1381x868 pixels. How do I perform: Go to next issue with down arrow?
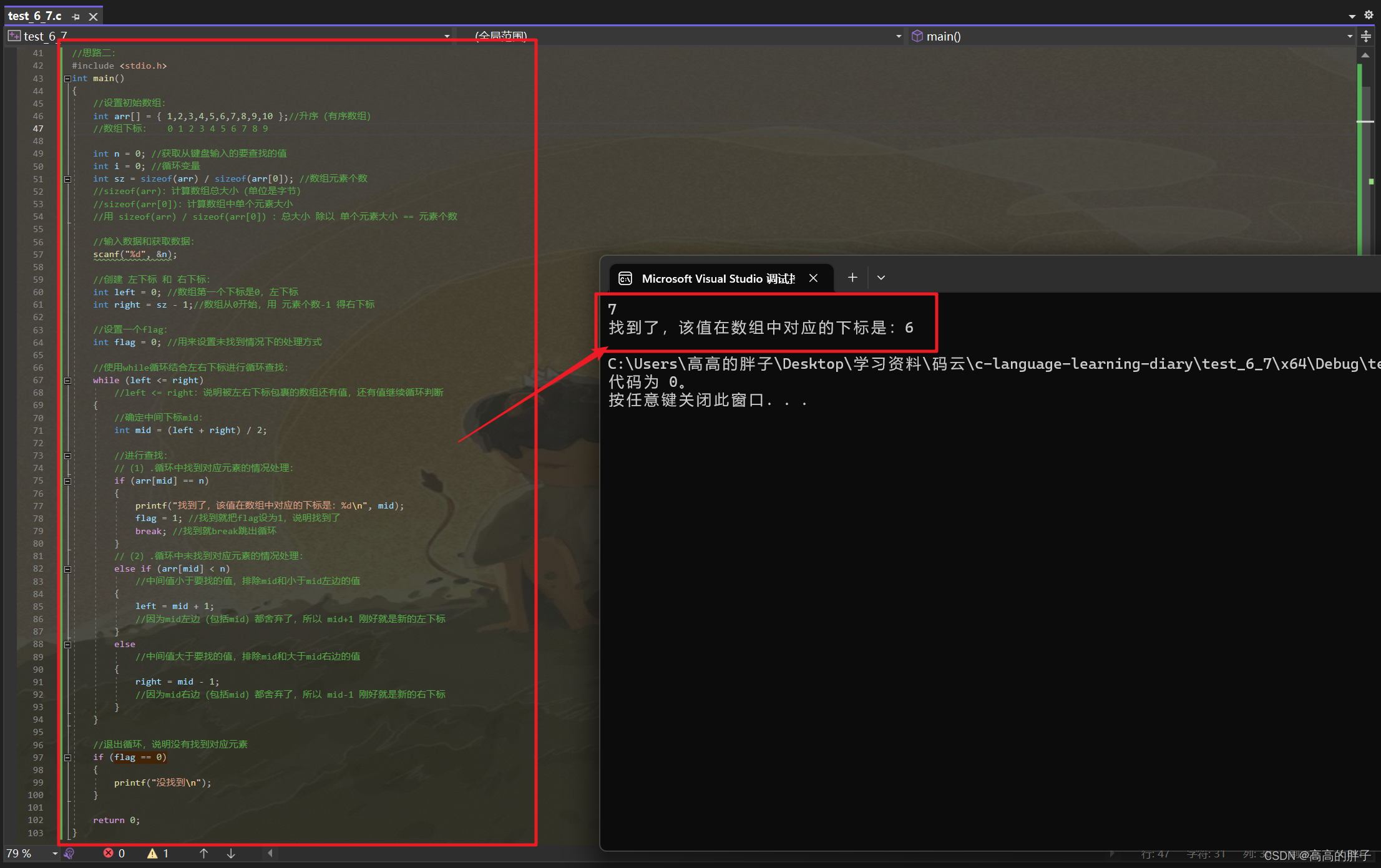[x=231, y=853]
